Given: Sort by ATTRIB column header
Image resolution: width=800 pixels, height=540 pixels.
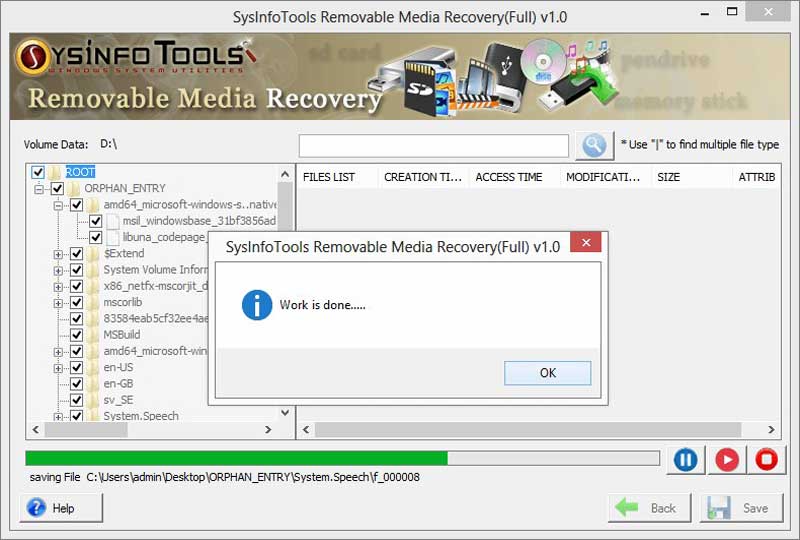Looking at the screenshot, I should coord(757,177).
